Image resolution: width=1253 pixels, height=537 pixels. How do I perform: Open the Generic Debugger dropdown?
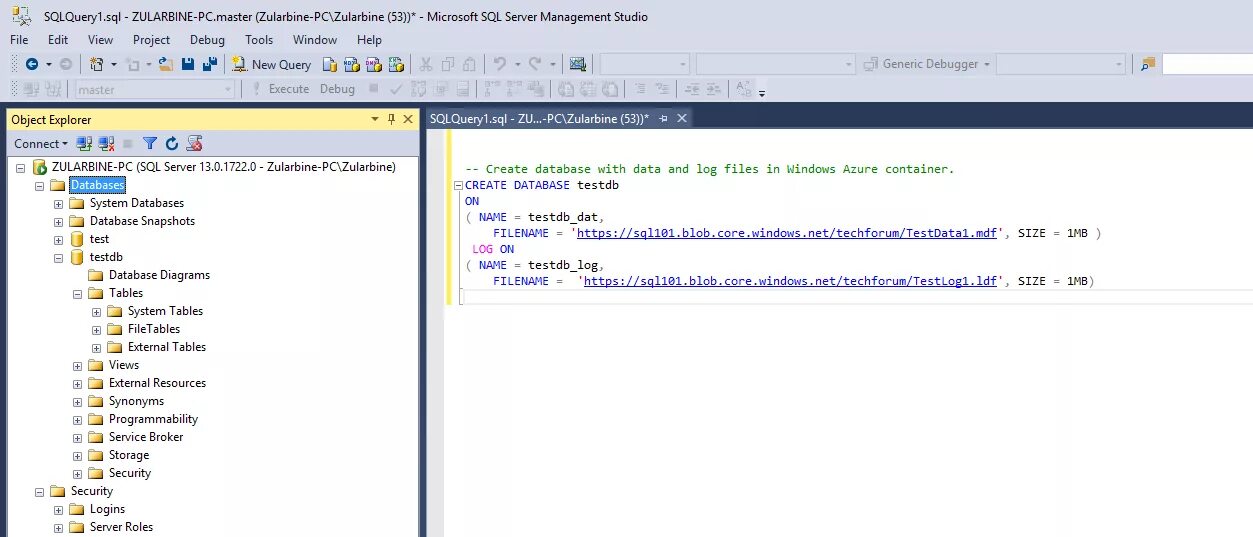925,64
